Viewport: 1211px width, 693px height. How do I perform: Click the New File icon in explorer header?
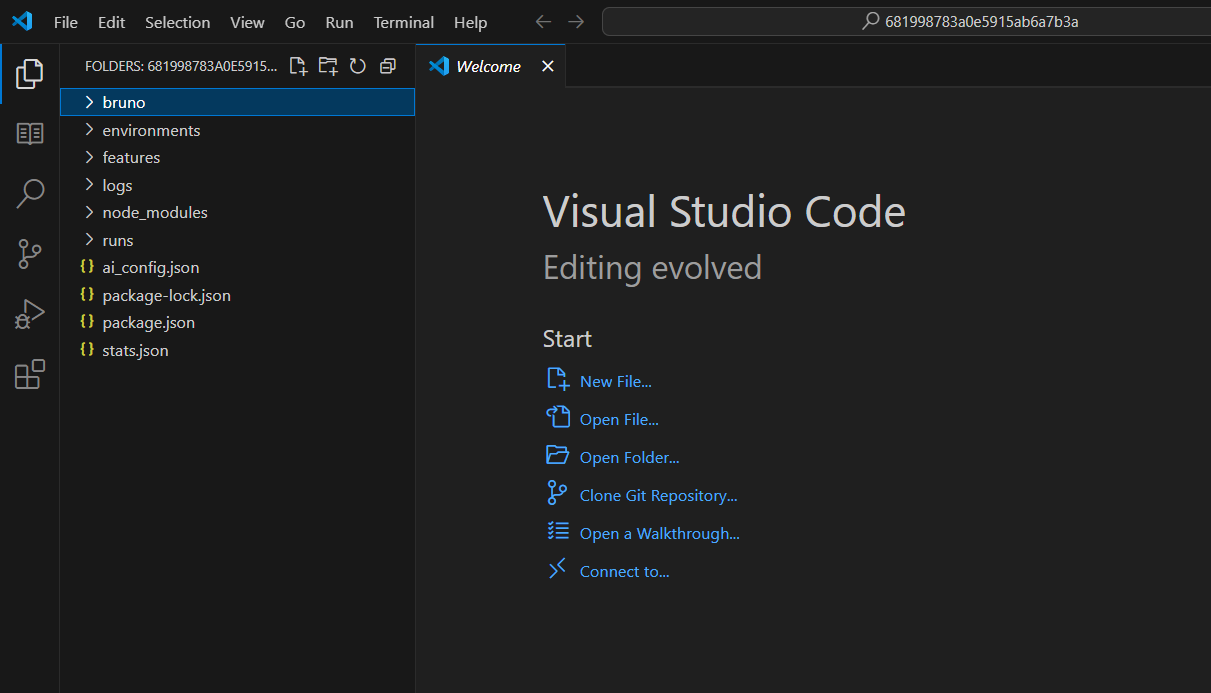pyautogui.click(x=298, y=67)
